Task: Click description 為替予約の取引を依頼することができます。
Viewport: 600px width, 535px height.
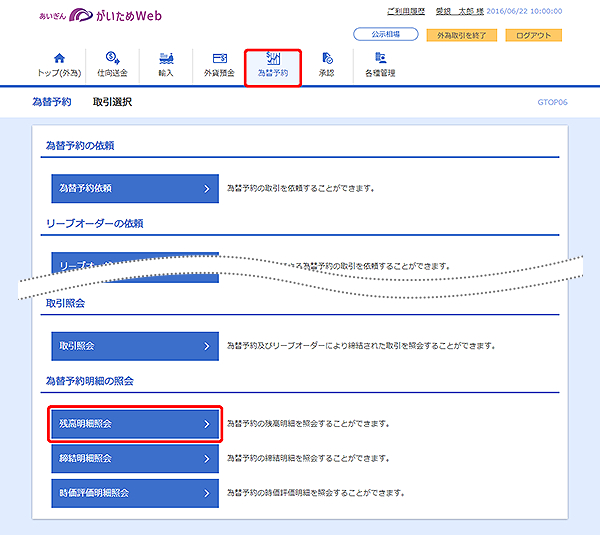Action: click(x=301, y=188)
